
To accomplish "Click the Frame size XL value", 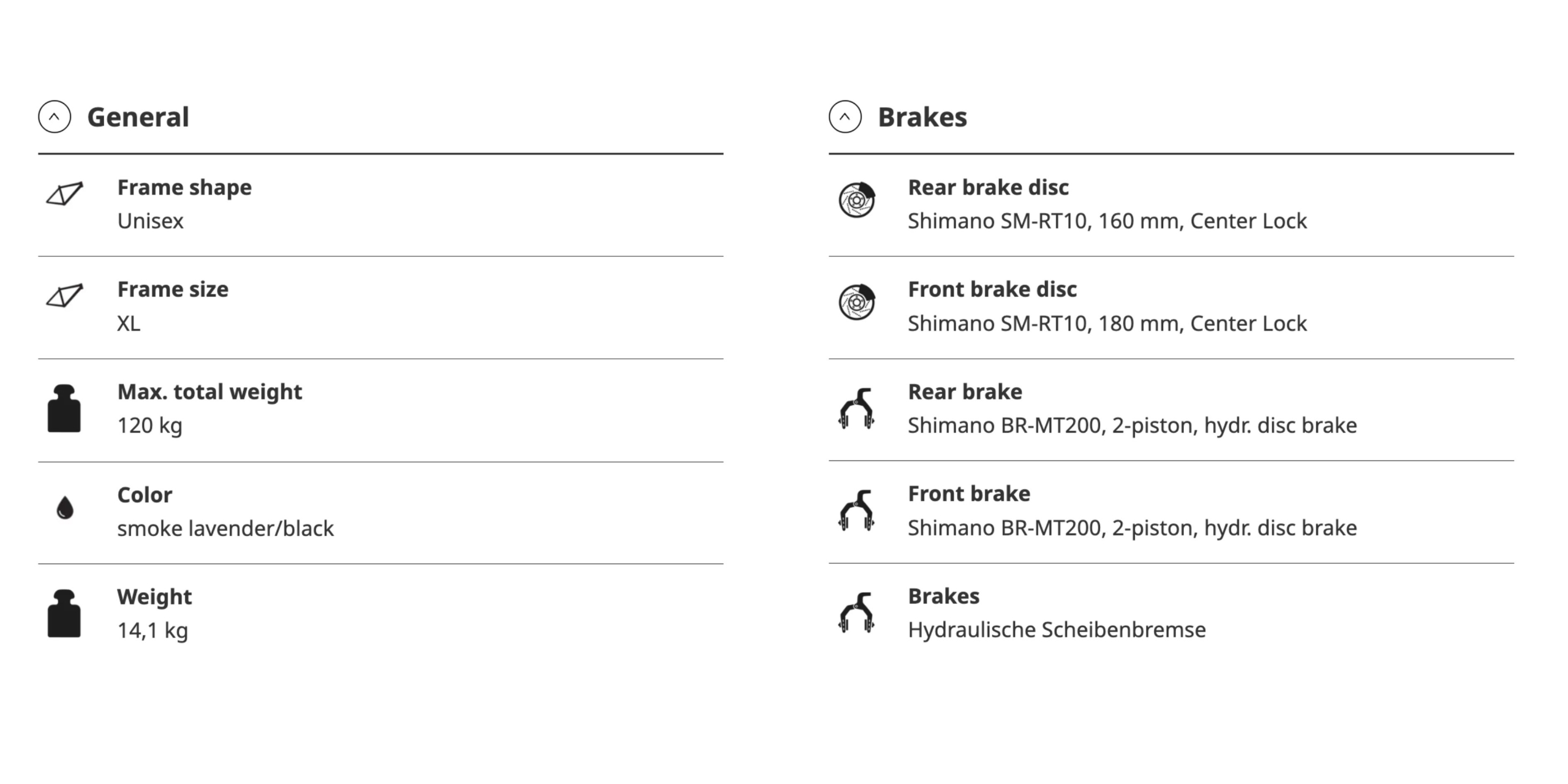I will (x=129, y=323).
